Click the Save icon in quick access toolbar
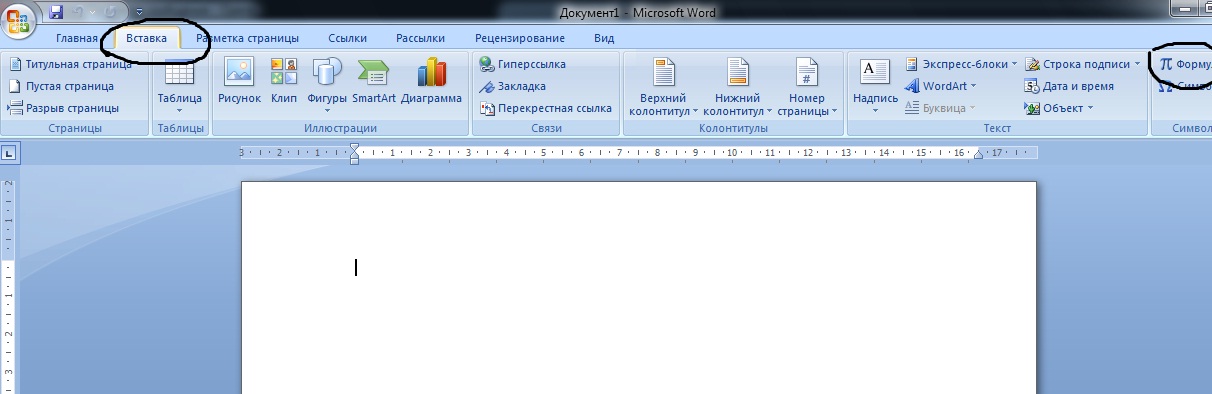Image resolution: width=1212 pixels, height=394 pixels. [x=56, y=12]
